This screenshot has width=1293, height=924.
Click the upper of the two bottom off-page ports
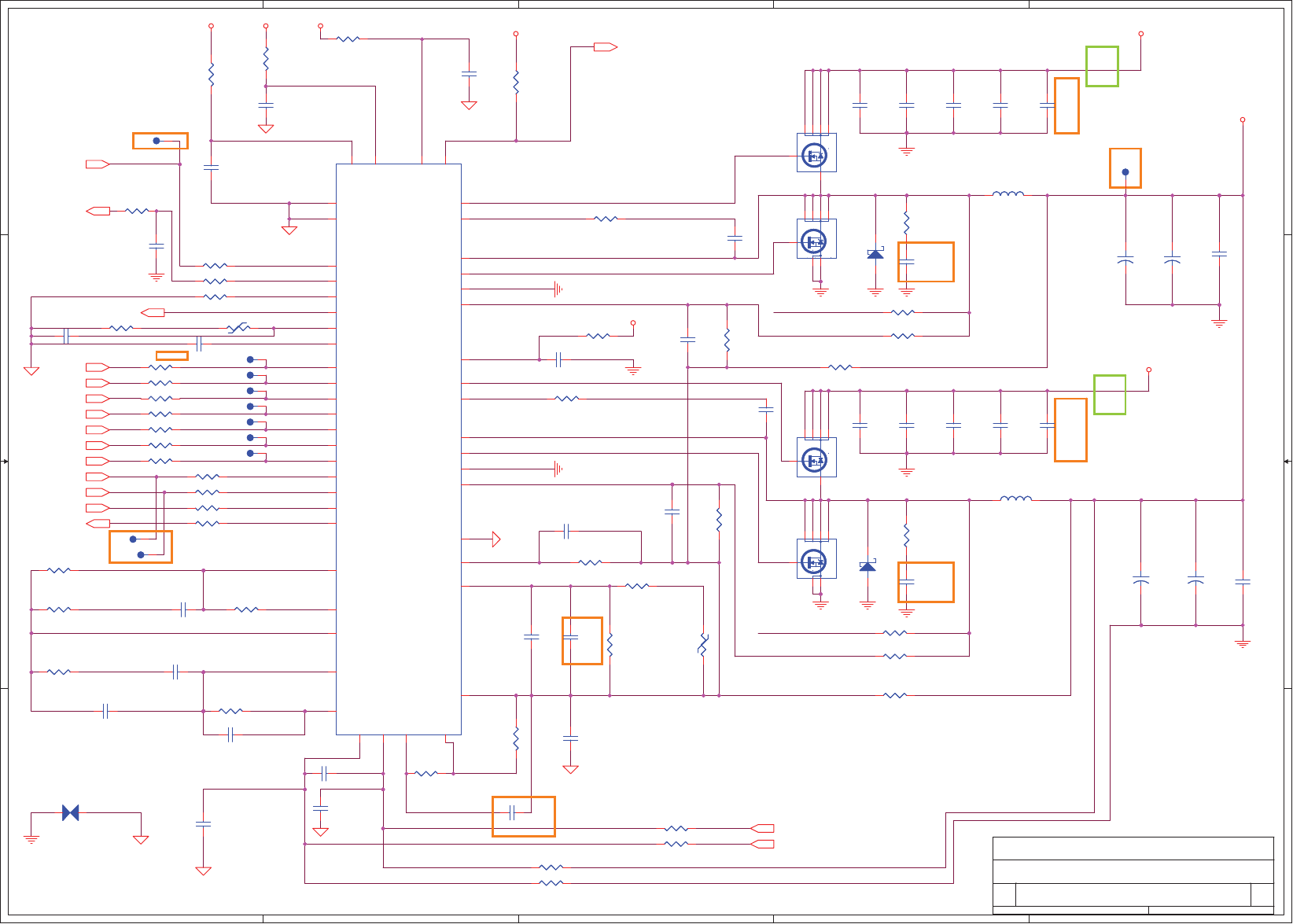coord(762,828)
